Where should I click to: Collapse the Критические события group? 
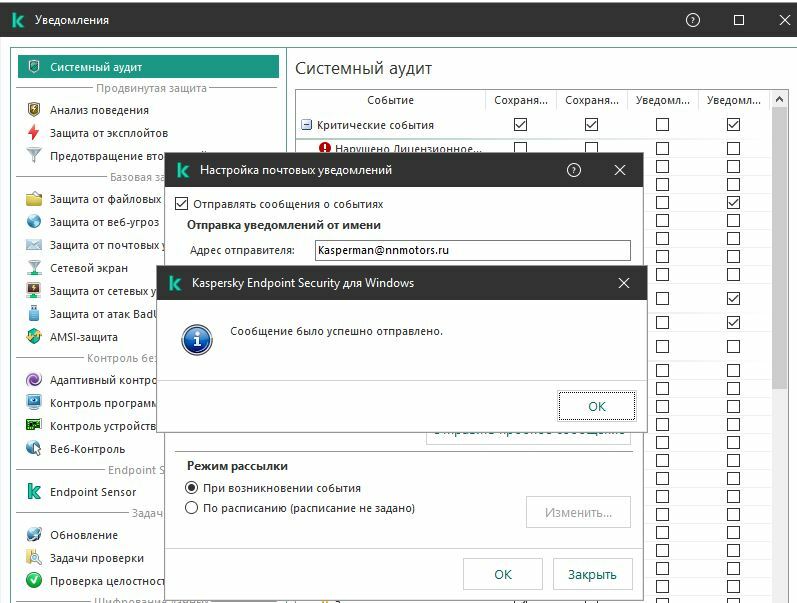[306, 125]
